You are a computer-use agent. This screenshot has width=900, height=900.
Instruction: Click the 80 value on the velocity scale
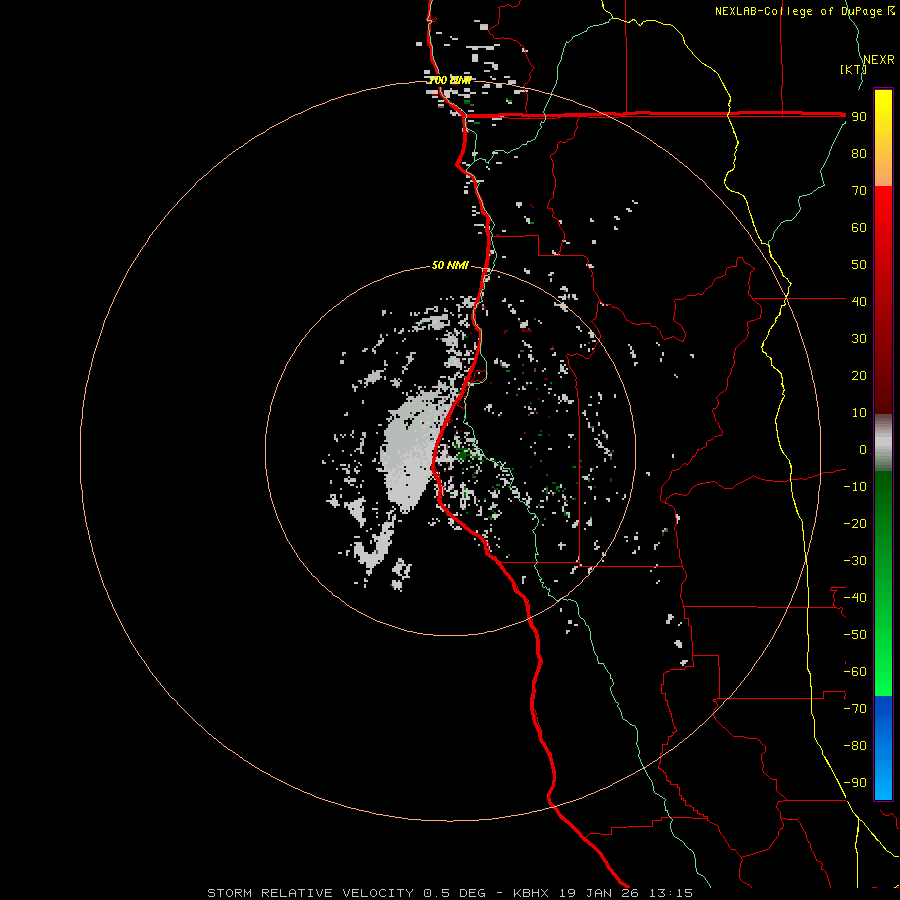859,154
